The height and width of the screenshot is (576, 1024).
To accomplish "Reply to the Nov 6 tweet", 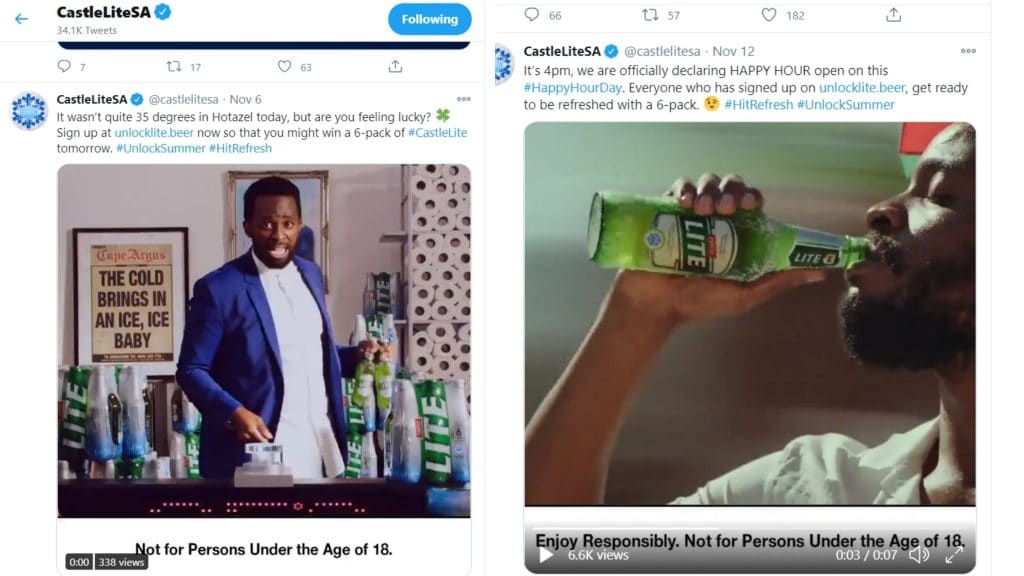I will [x=65, y=66].
